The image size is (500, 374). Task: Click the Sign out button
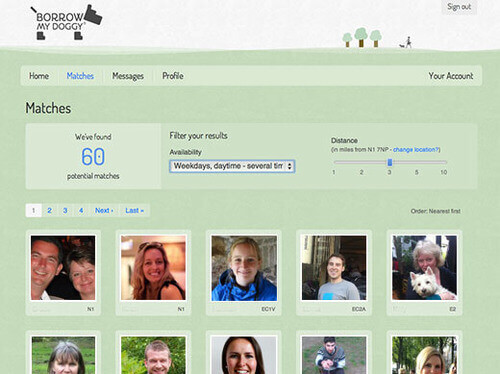click(459, 7)
